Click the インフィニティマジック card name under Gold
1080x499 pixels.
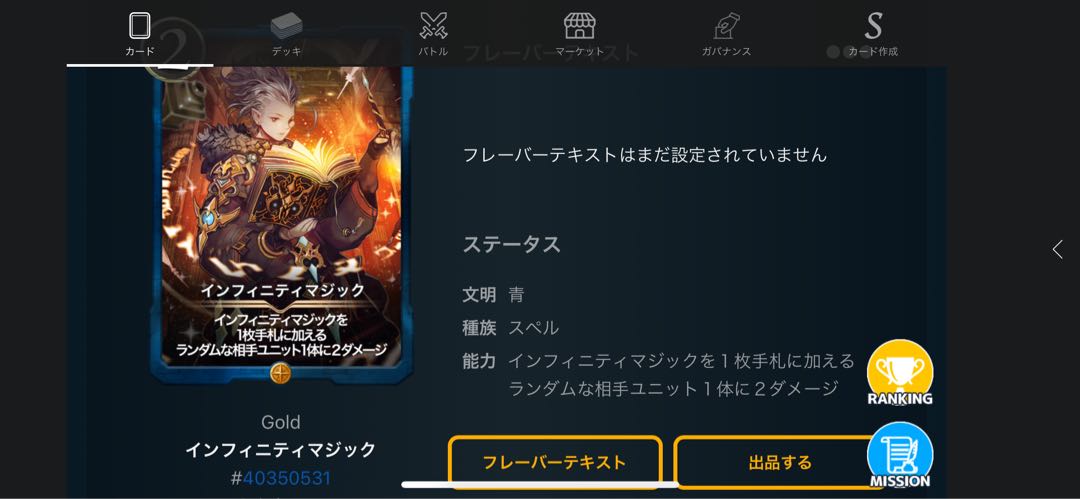[x=280, y=450]
